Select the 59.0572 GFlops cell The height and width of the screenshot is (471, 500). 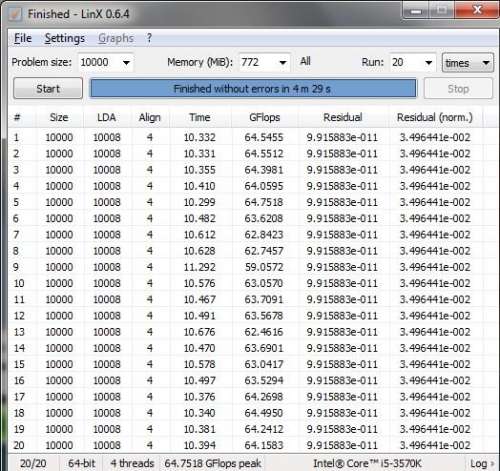click(264, 267)
